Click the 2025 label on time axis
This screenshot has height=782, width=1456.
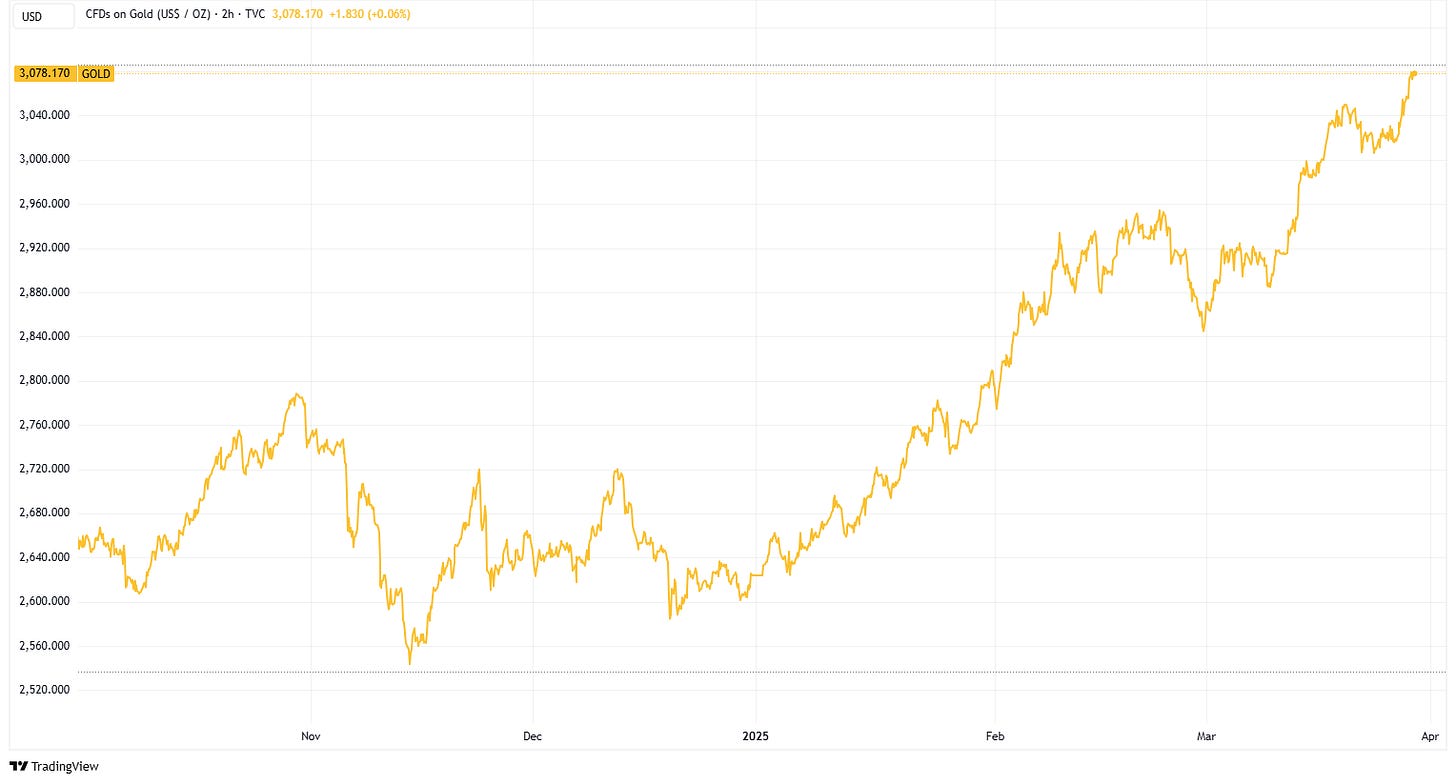[x=754, y=737]
